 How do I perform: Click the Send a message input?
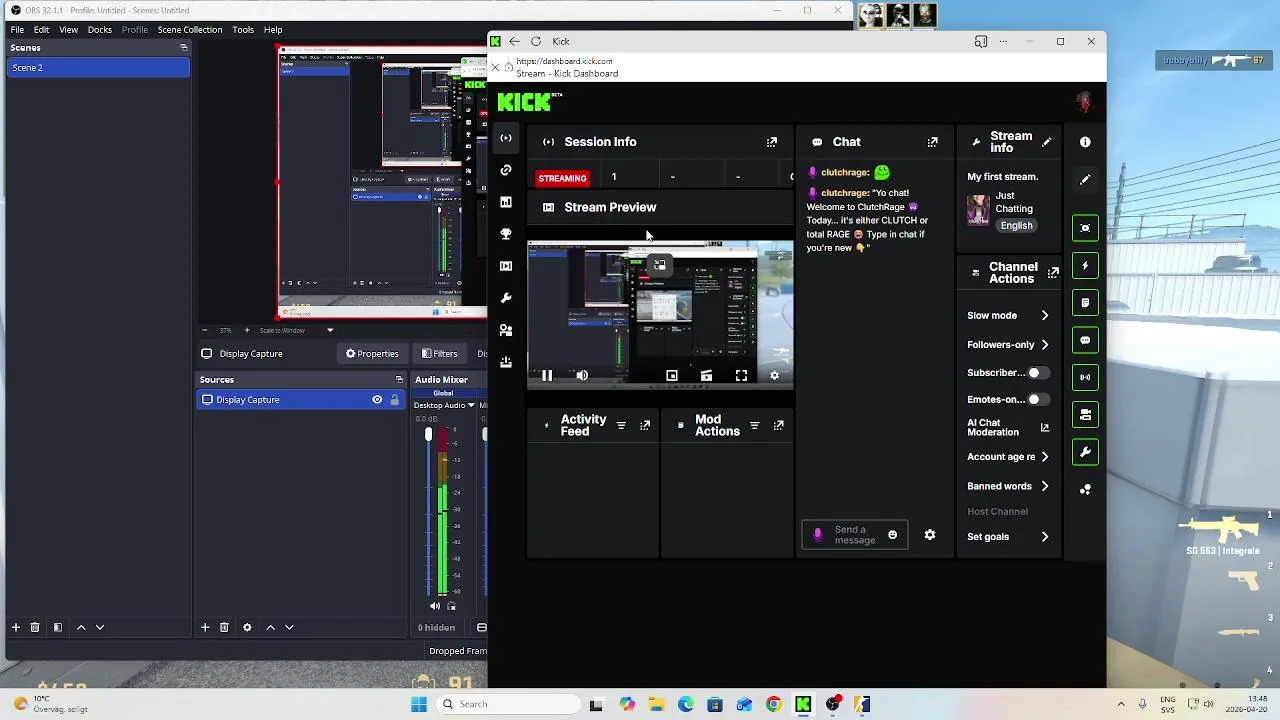(x=854, y=535)
